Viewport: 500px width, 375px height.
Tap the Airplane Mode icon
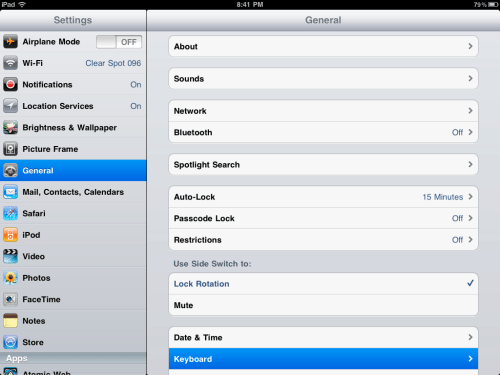click(10, 42)
